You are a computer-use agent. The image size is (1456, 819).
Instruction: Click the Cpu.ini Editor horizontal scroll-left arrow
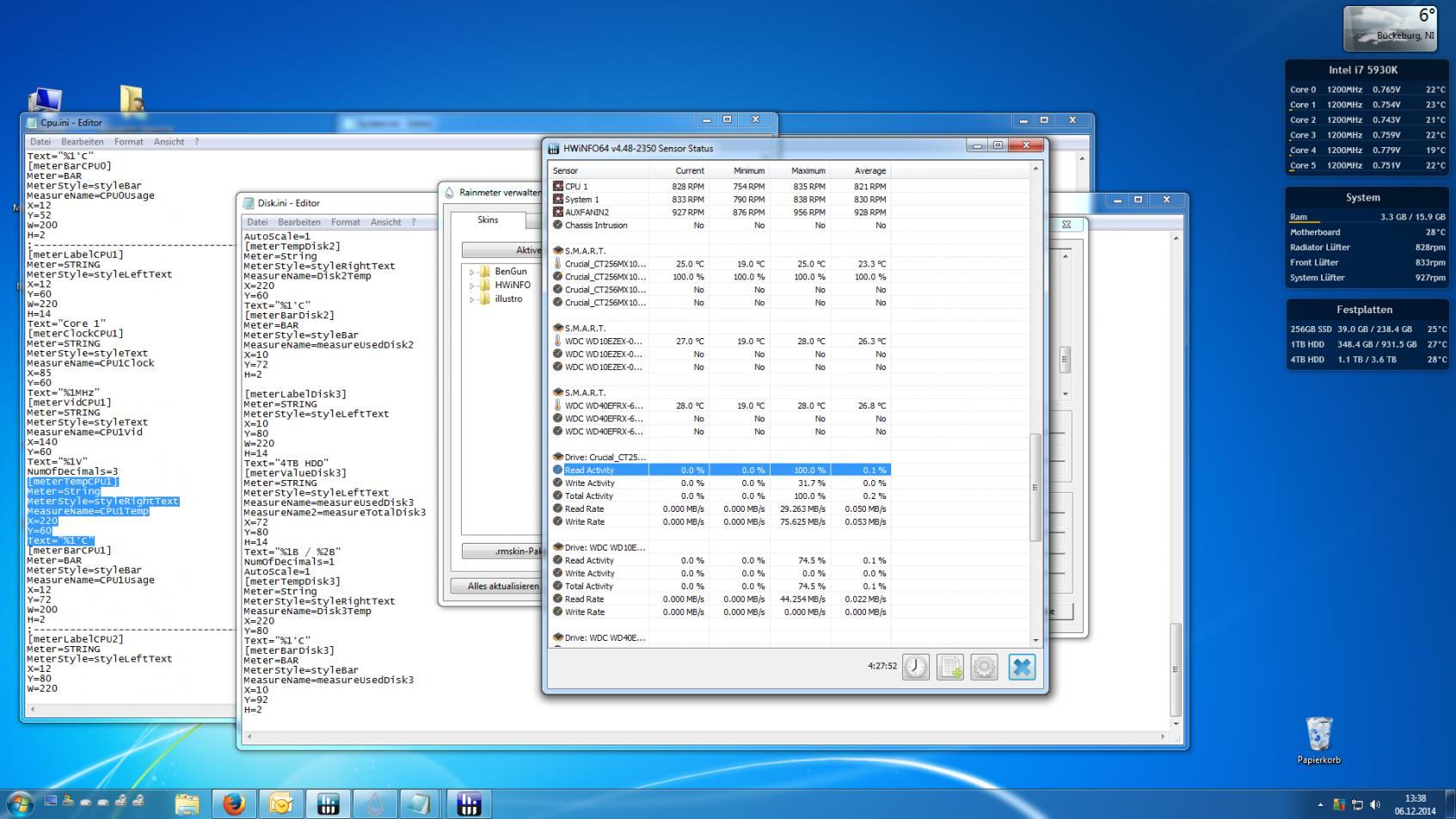pyautogui.click(x=32, y=710)
